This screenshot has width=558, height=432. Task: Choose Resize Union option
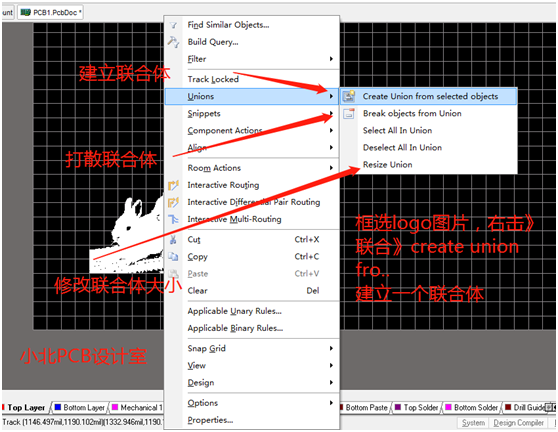point(428,164)
